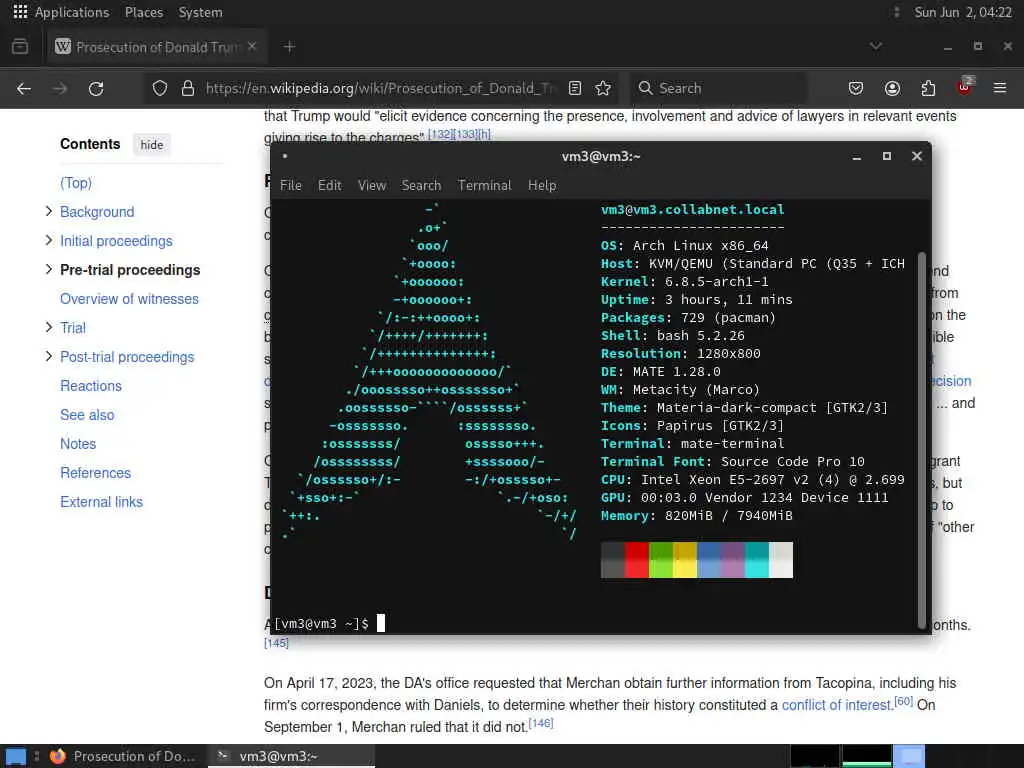
Task: Jump to the See also section
Action: click(x=87, y=415)
